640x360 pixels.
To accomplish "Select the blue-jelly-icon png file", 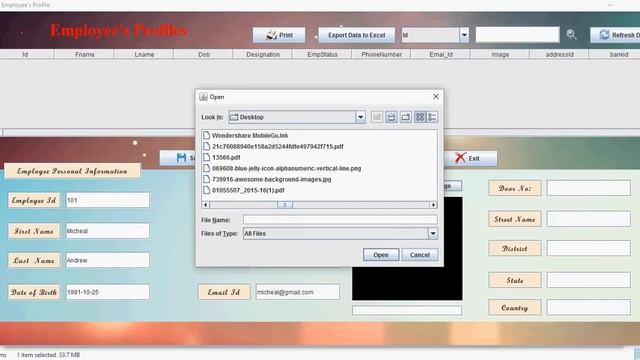I will click(282, 168).
